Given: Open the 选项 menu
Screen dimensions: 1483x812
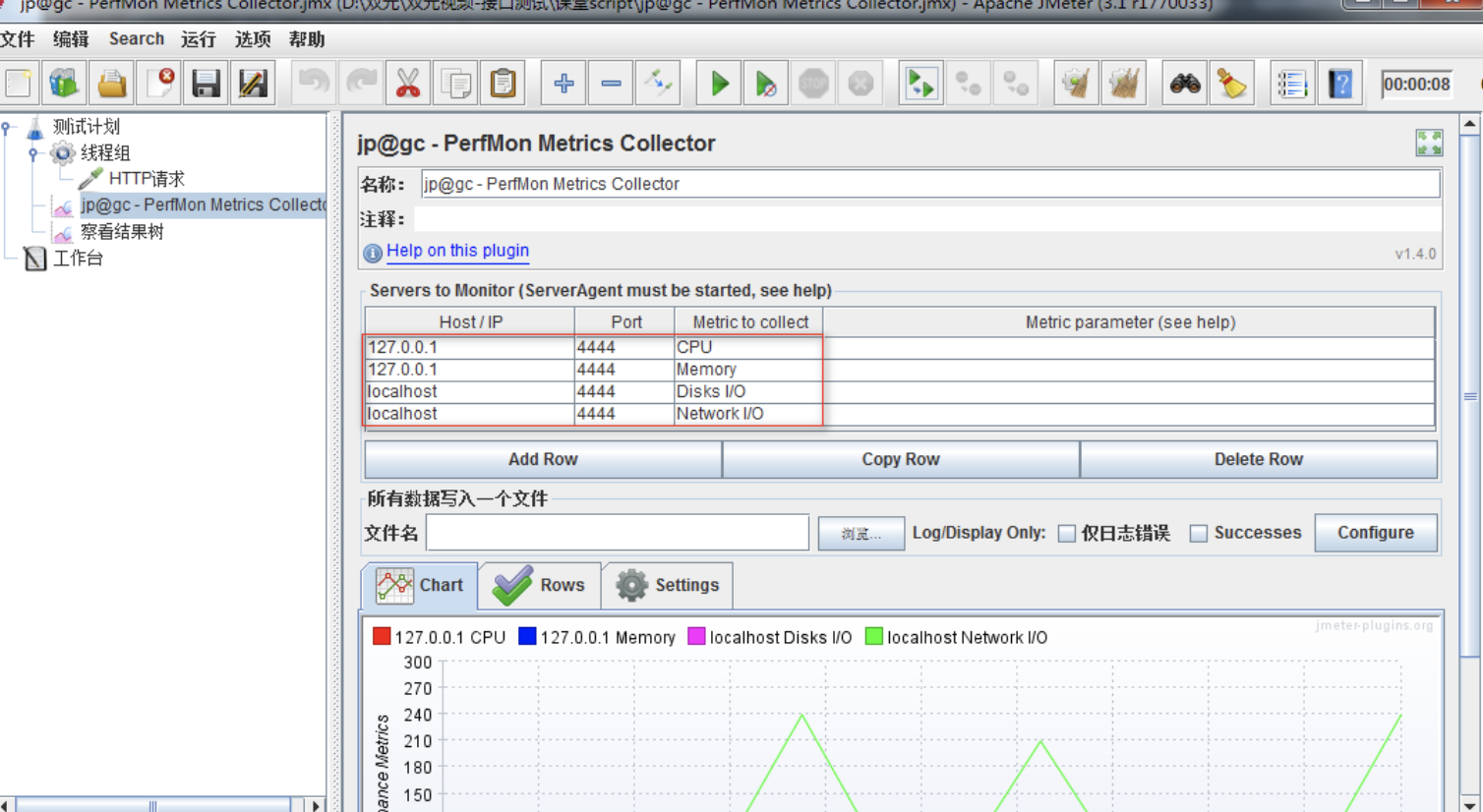Looking at the screenshot, I should click(x=253, y=39).
